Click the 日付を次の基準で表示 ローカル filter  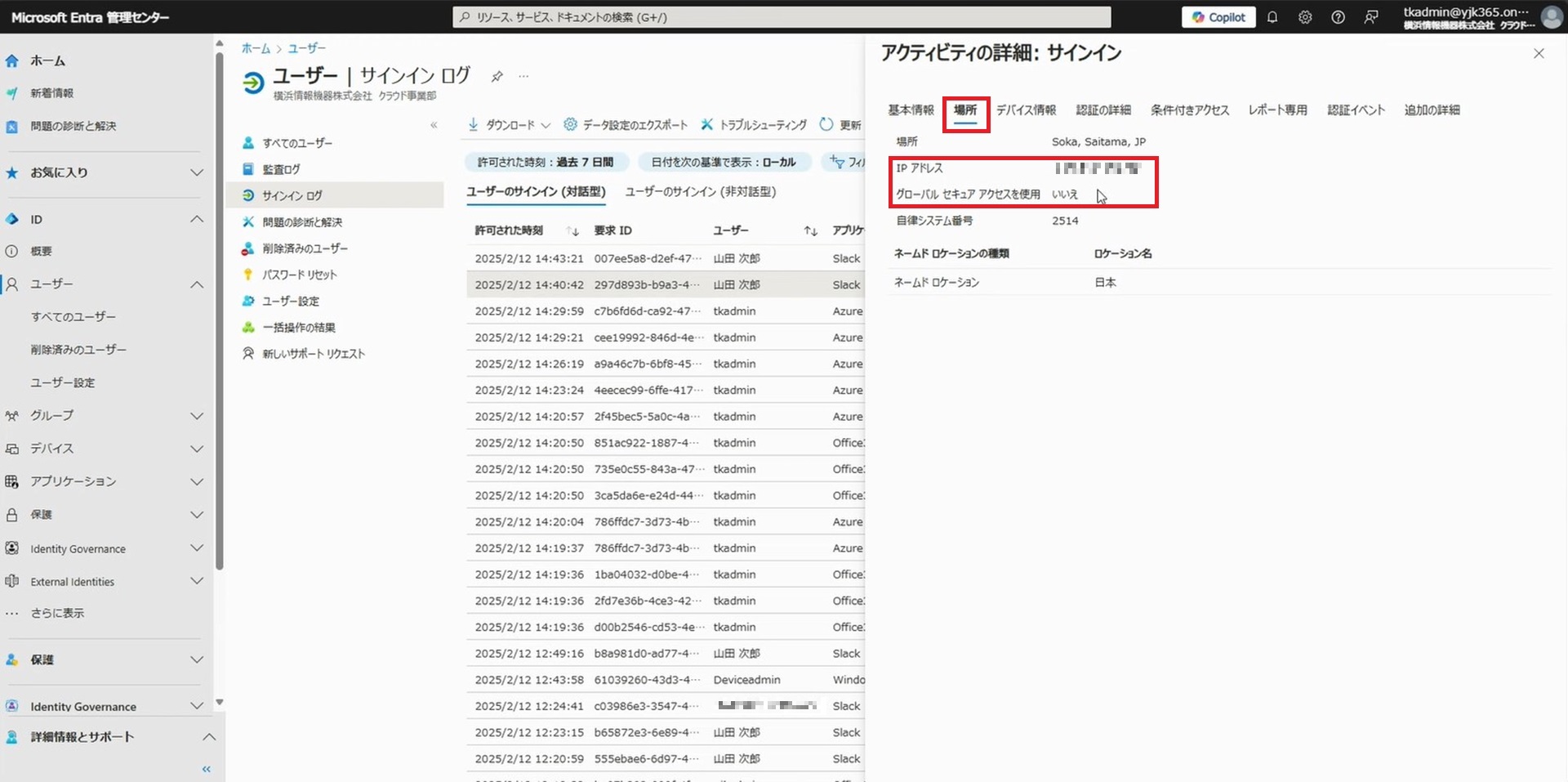[724, 162]
